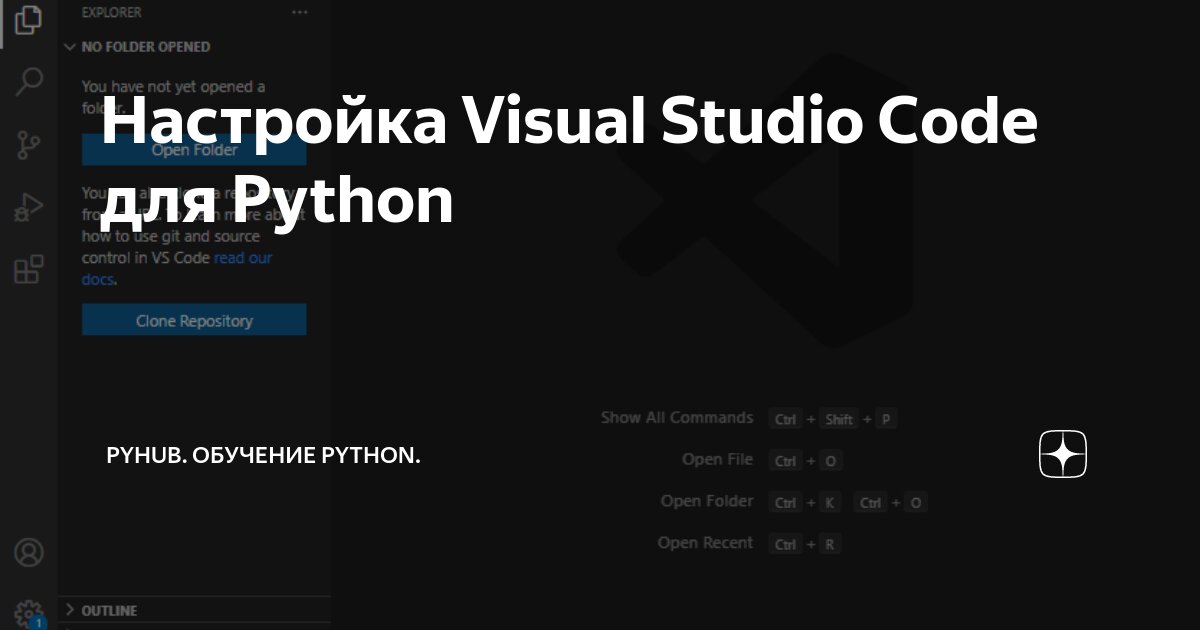Open the Run and Debug view icon
Image resolution: width=1200 pixels, height=630 pixels.
pos(29,207)
